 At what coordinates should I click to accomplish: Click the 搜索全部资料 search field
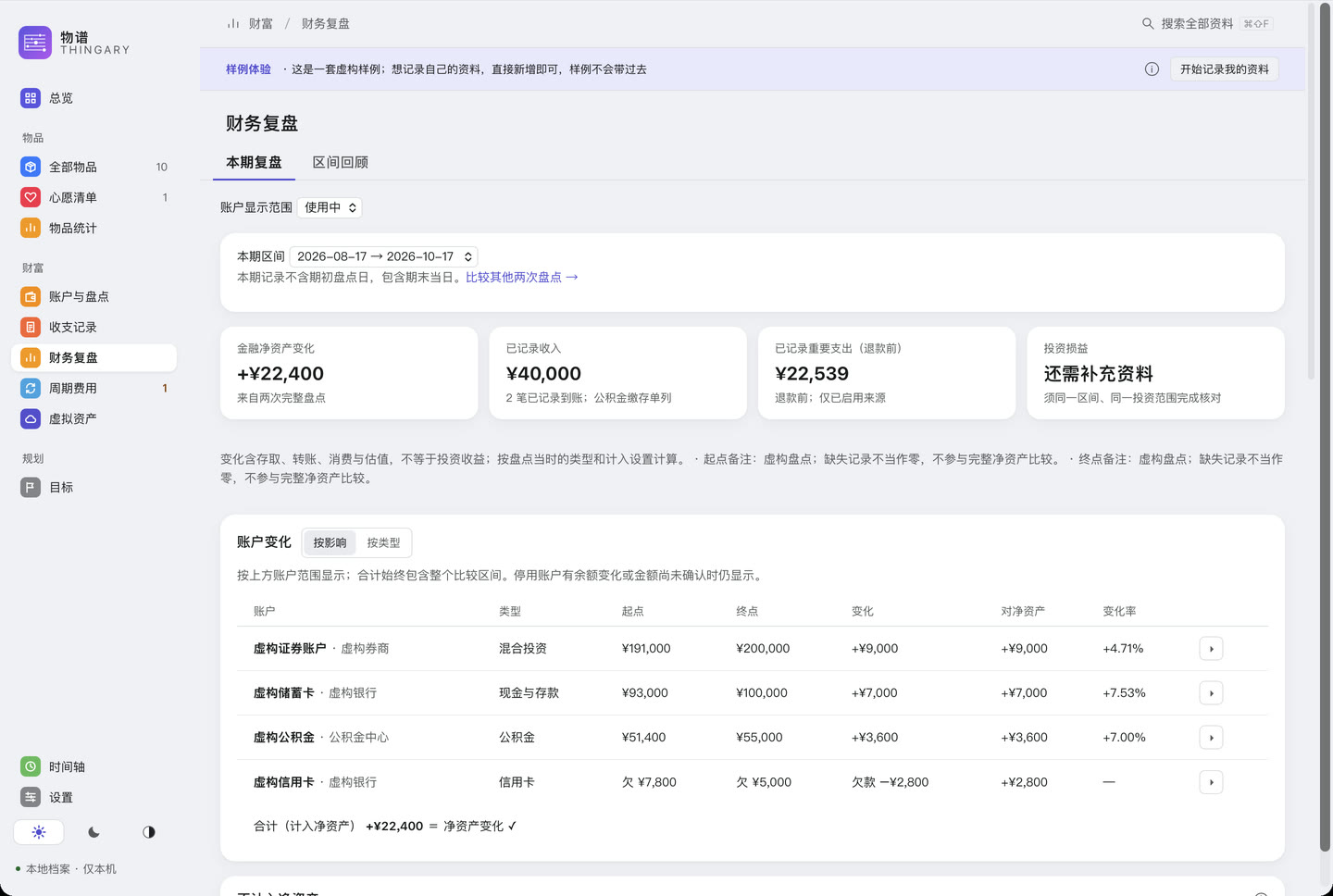pos(1206,24)
